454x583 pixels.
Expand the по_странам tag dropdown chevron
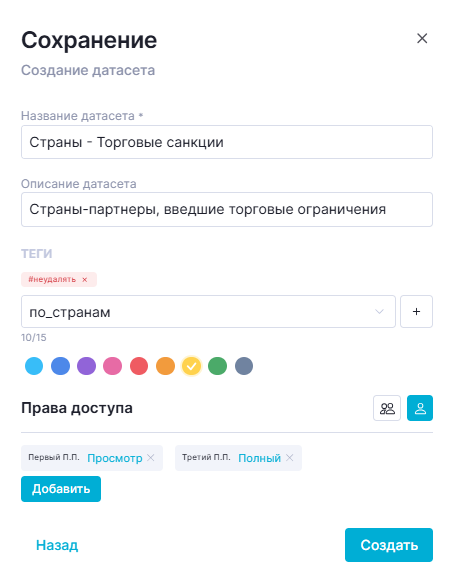[379, 312]
